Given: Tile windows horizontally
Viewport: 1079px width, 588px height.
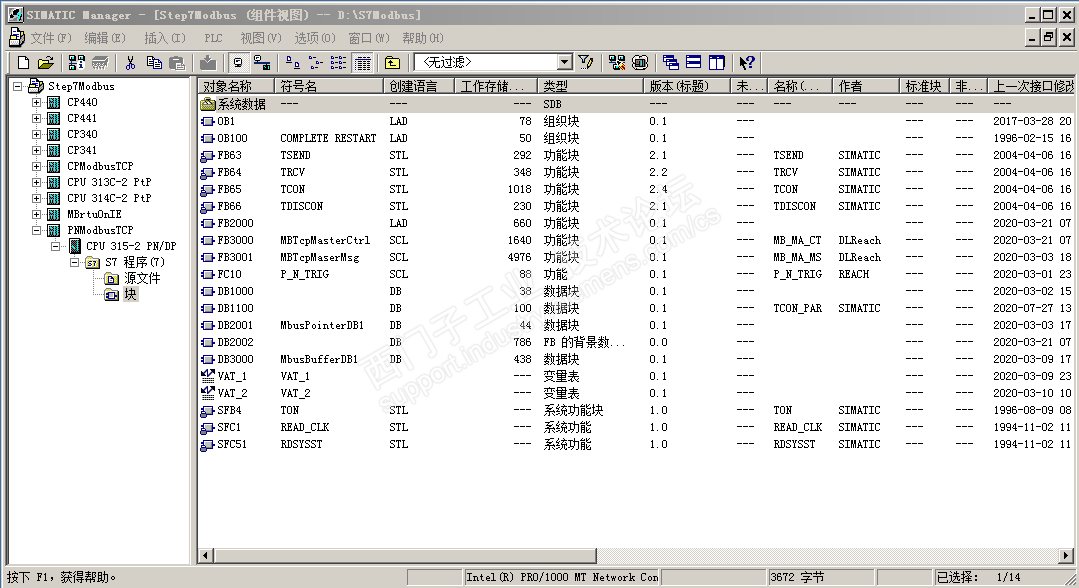Looking at the screenshot, I should click(x=694, y=63).
